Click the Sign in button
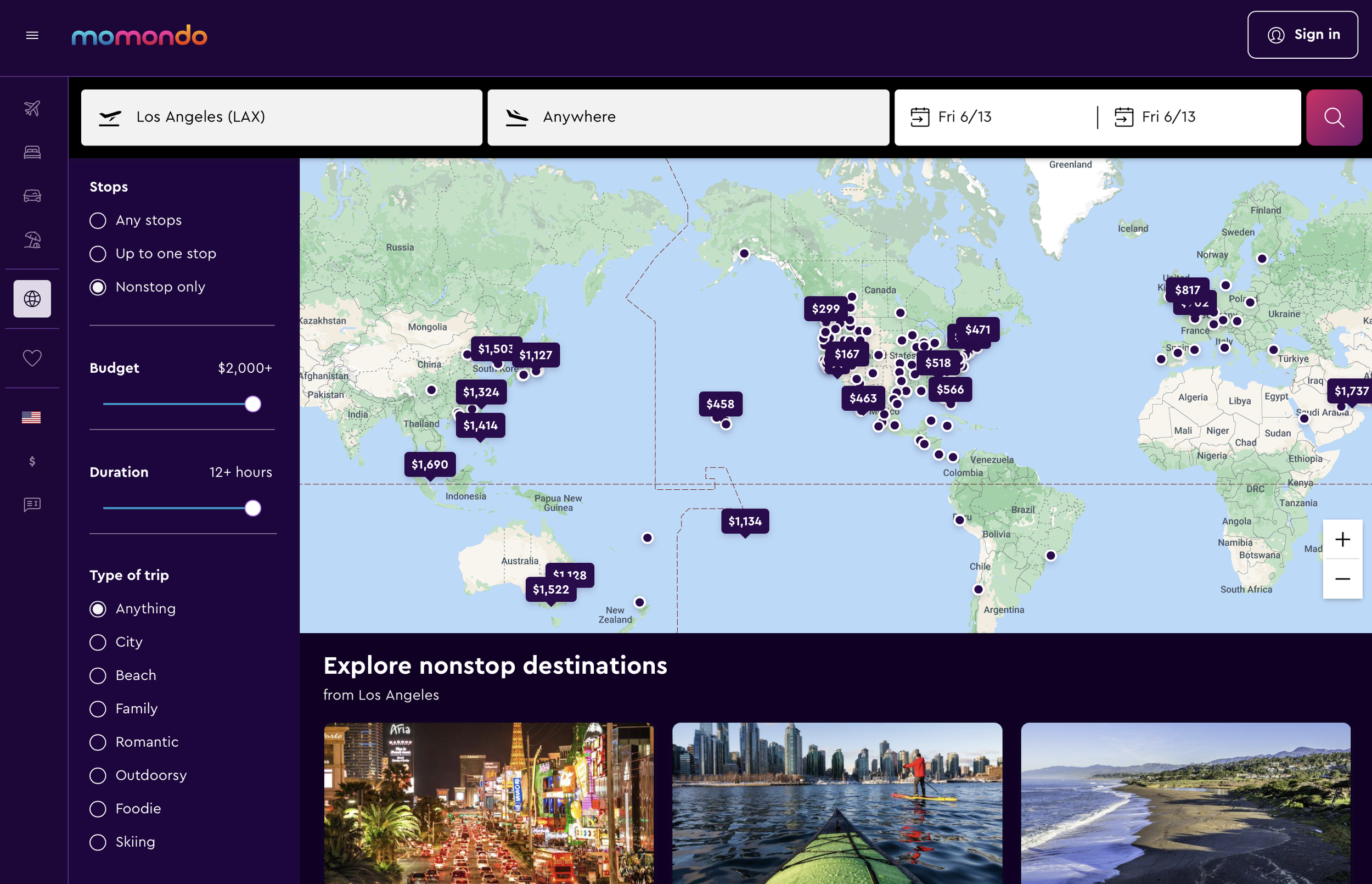This screenshot has height=884, width=1372. click(1302, 35)
